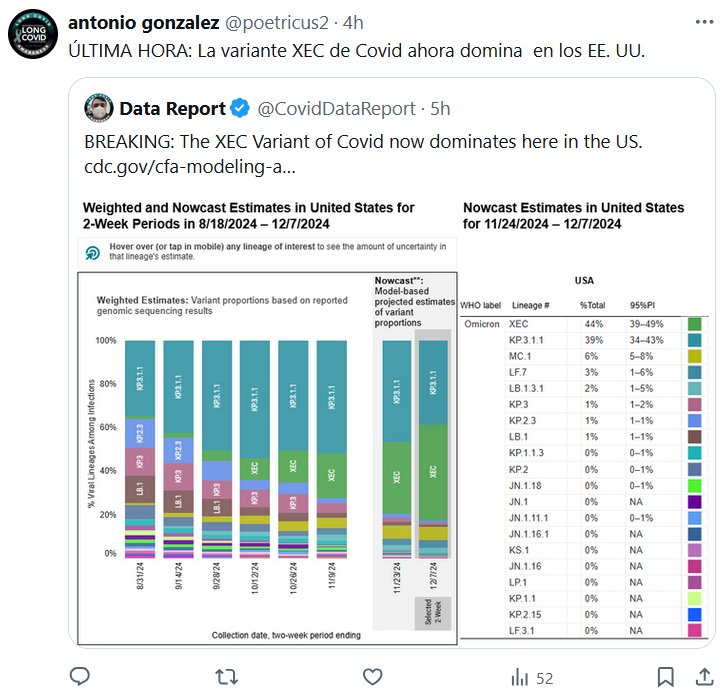Open the Data Report account name
Image resolution: width=726 pixels, height=700 pixels.
(x=173, y=107)
